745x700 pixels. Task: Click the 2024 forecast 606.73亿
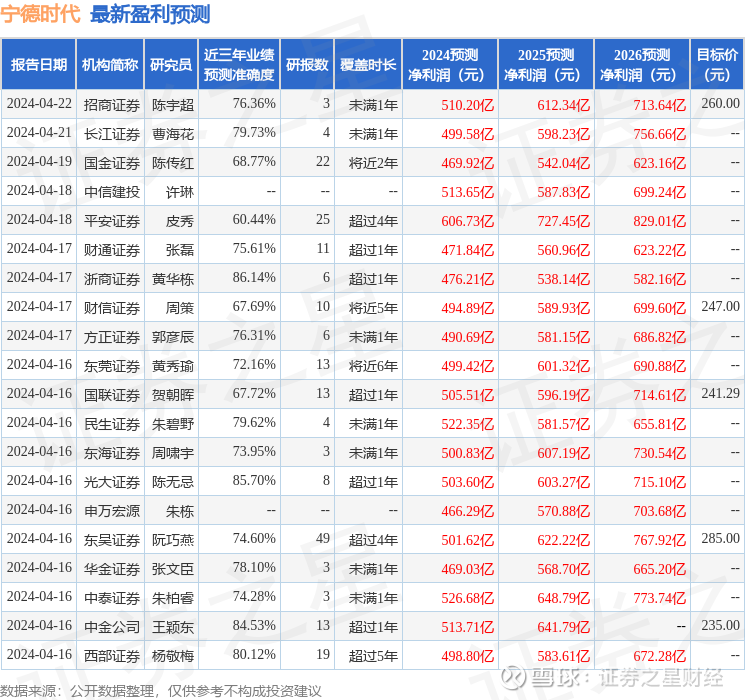[x=468, y=221]
